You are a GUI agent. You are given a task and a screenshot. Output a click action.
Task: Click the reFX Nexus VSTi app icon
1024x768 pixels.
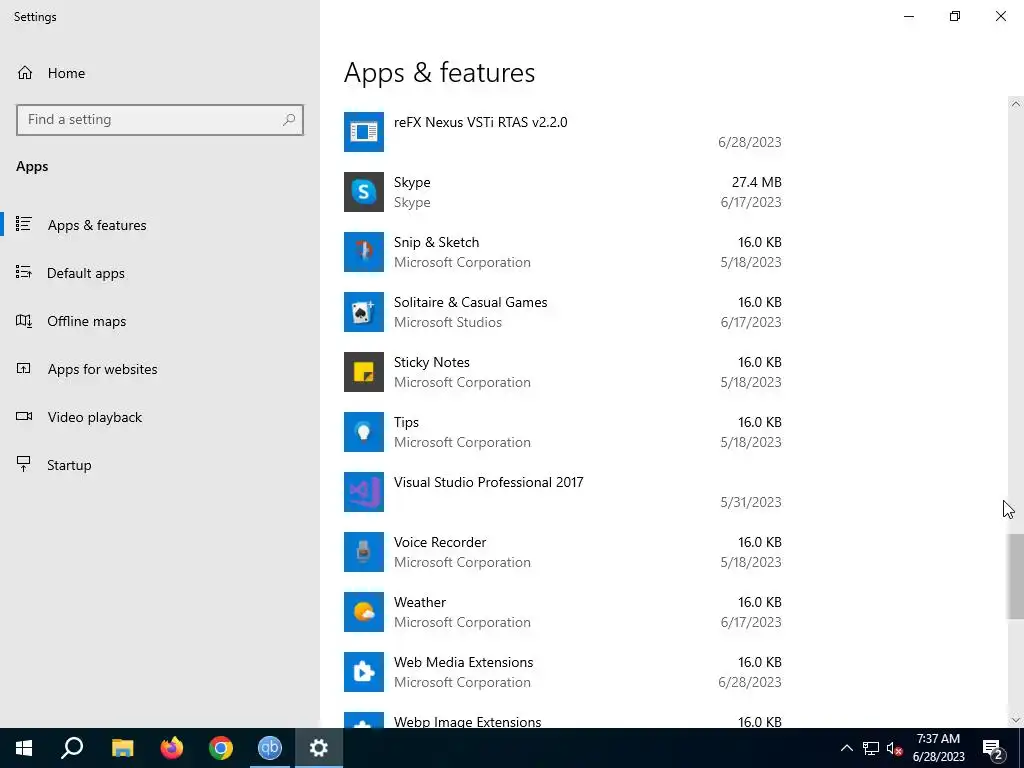pyautogui.click(x=364, y=132)
